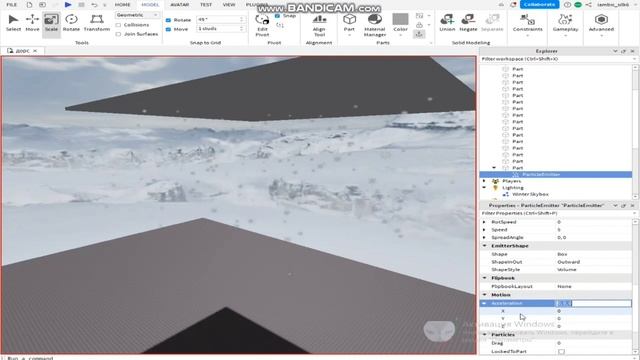Open the Align Tool

(319, 25)
